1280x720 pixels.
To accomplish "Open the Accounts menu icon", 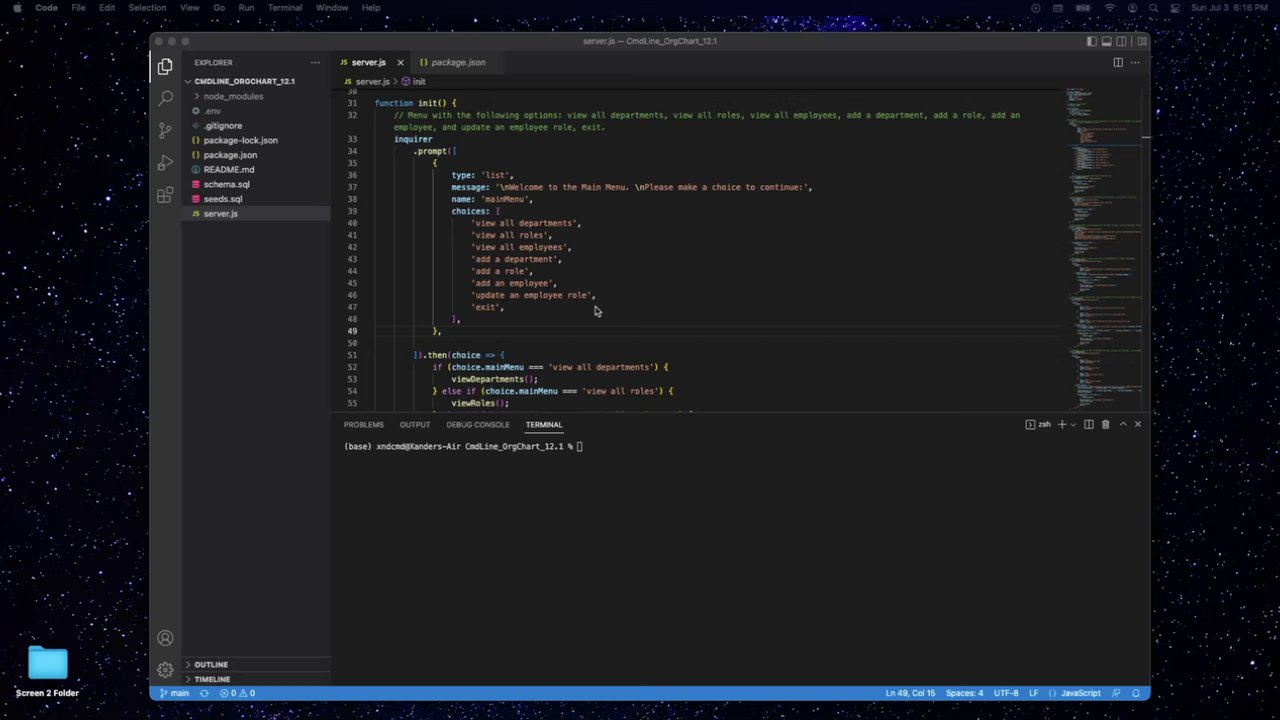I will (165, 638).
